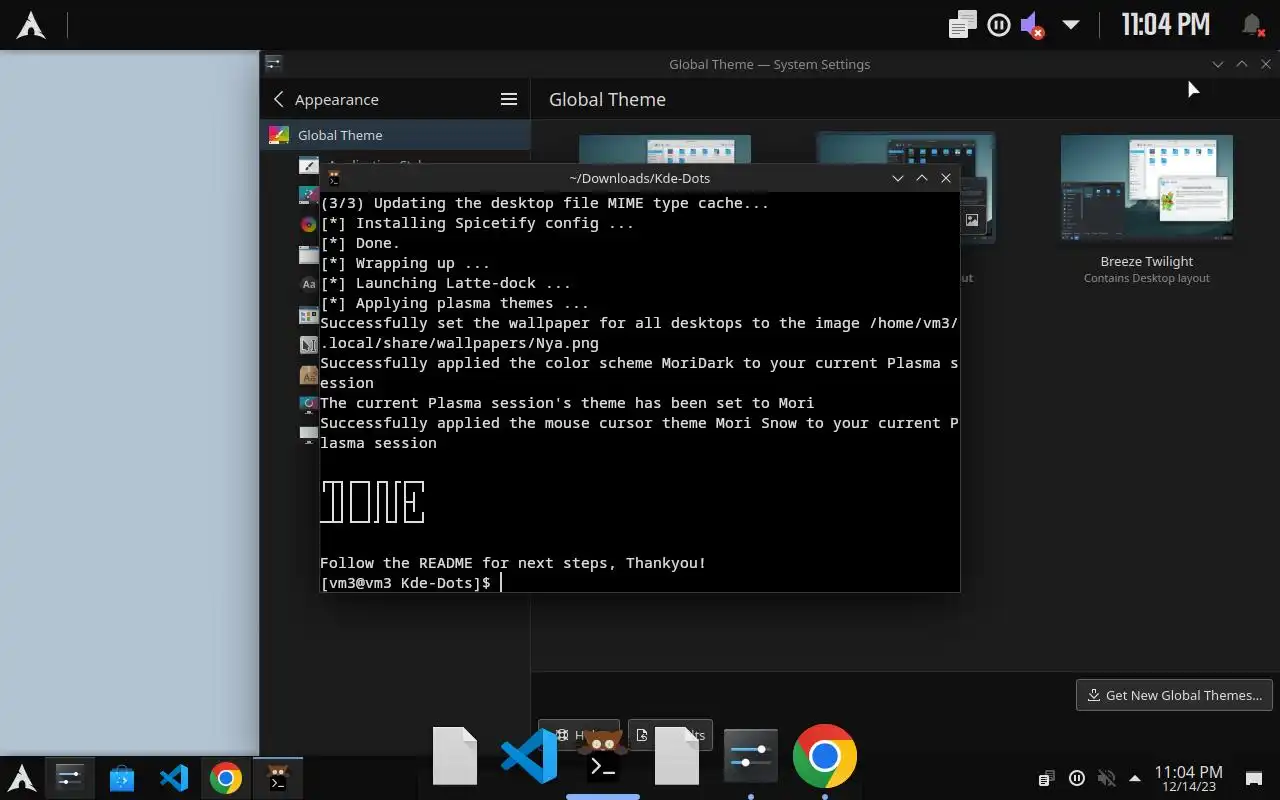This screenshot has height=800, width=1280.
Task: Switch to terminal in bottom taskbar
Action: (278, 777)
